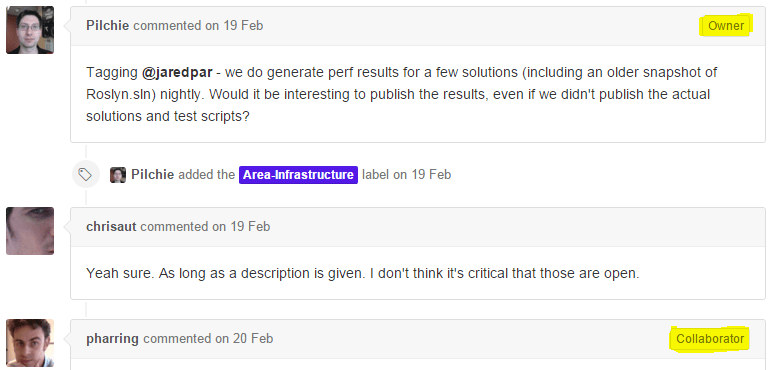Open chrisaut's profile avatar
The width and height of the screenshot is (773, 370).
[x=30, y=231]
